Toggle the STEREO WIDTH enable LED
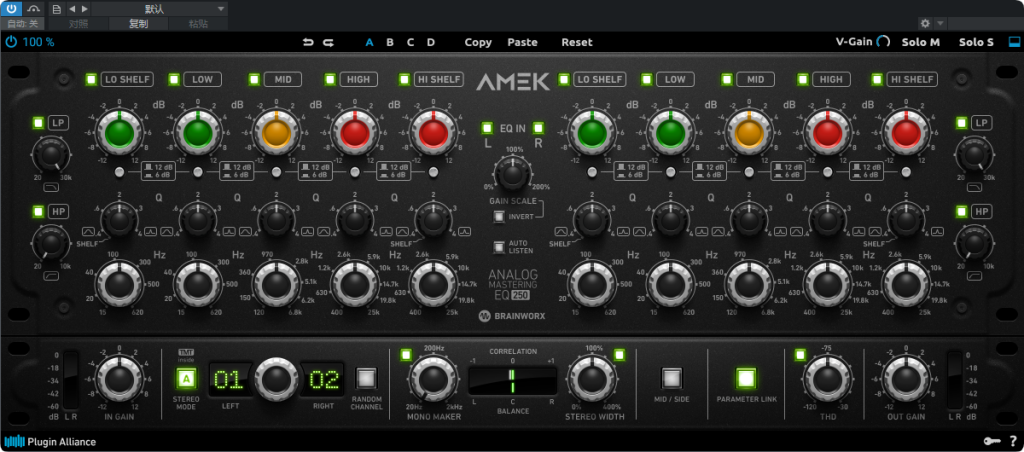 point(619,355)
